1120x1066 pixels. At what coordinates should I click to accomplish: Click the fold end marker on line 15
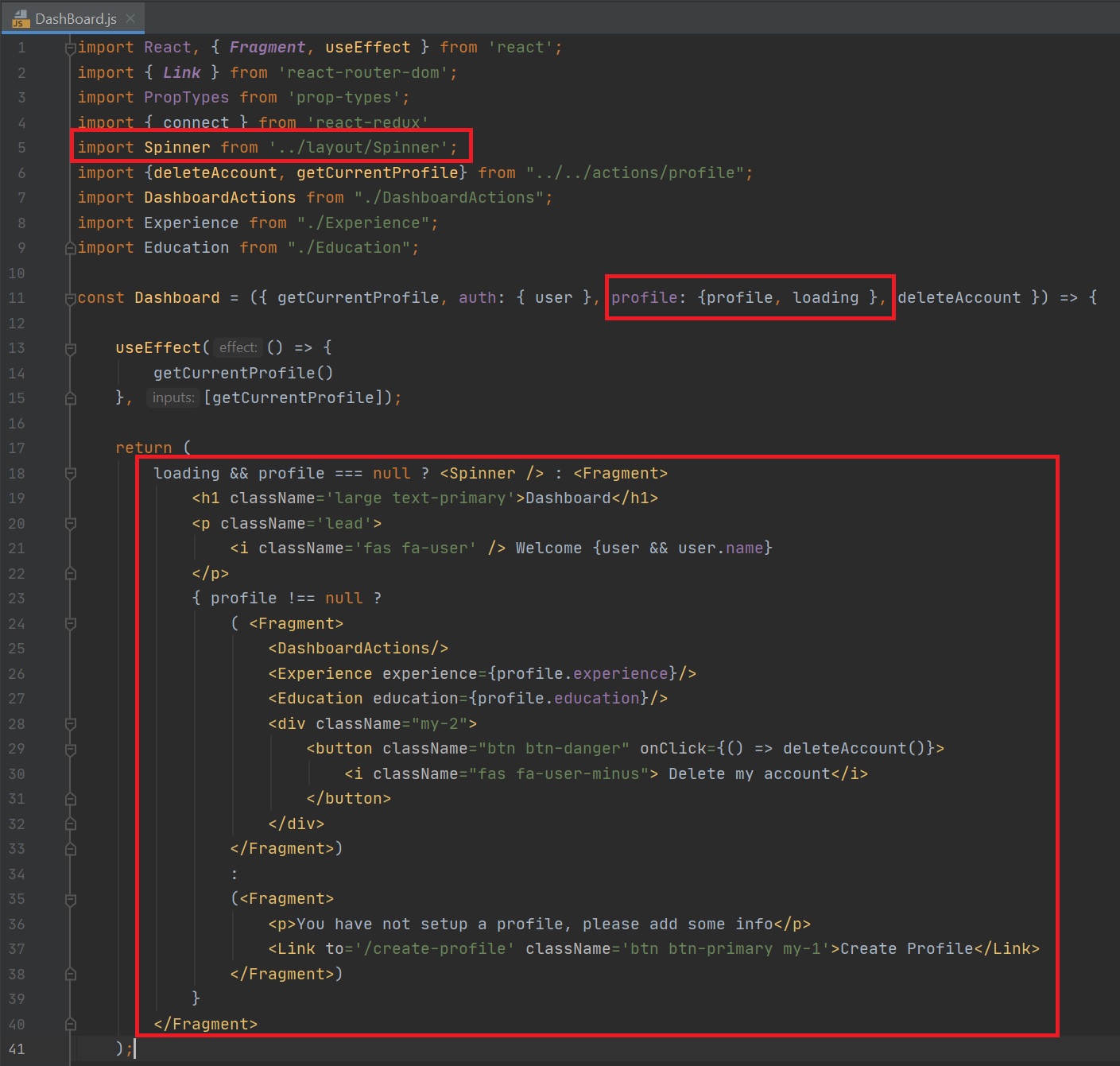(x=71, y=398)
